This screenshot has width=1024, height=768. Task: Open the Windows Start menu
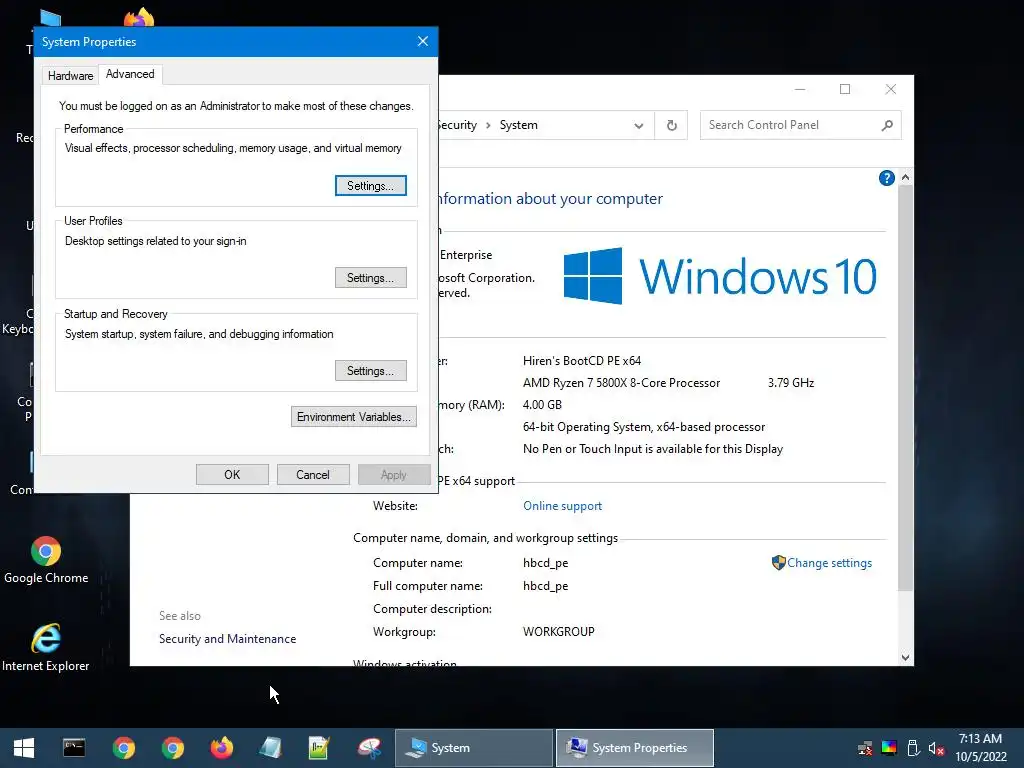click(24, 748)
